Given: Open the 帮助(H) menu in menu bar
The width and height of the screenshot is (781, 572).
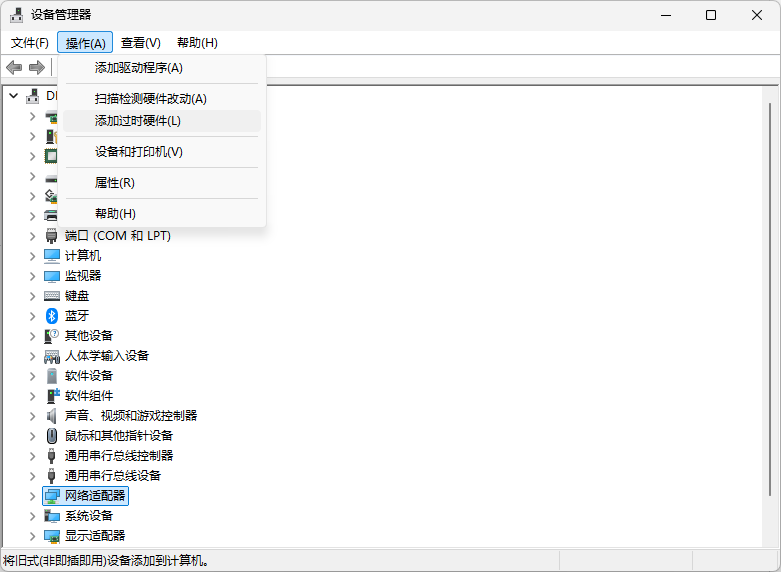Looking at the screenshot, I should point(197,43).
